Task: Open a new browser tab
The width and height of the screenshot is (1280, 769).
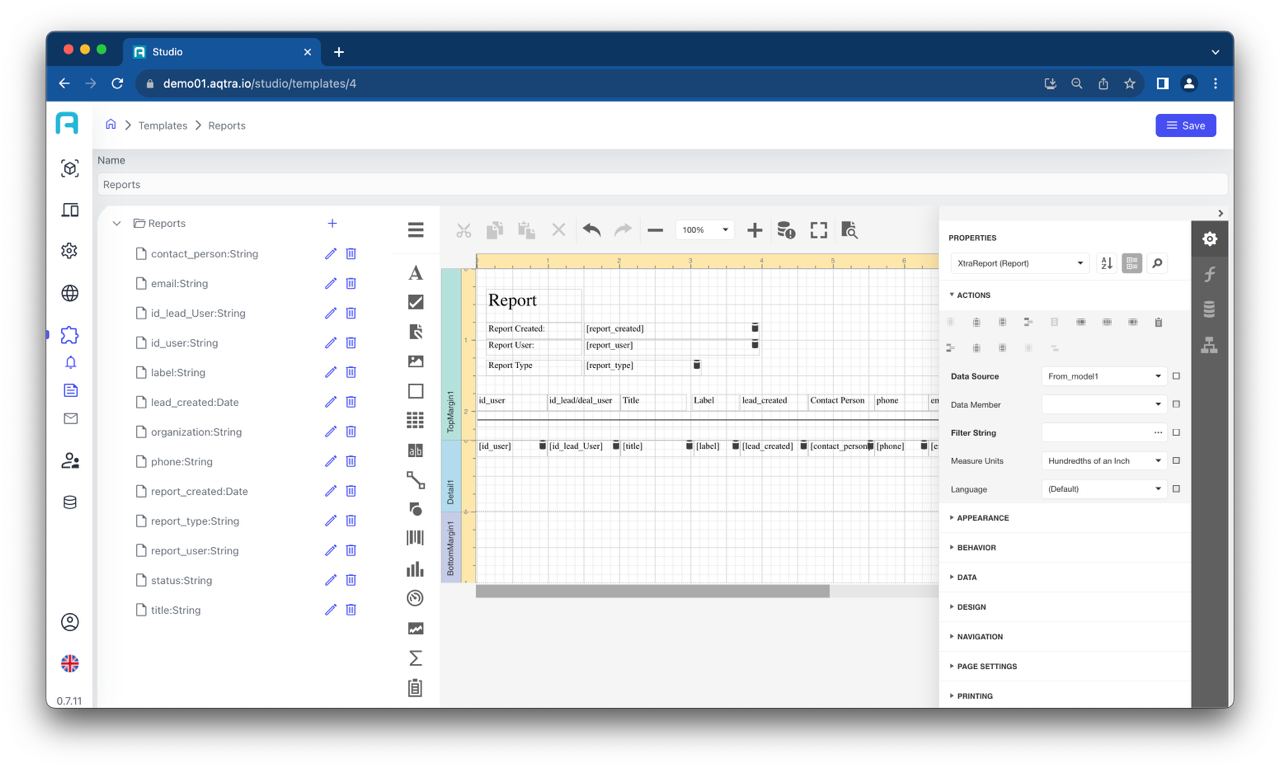Action: pos(339,52)
